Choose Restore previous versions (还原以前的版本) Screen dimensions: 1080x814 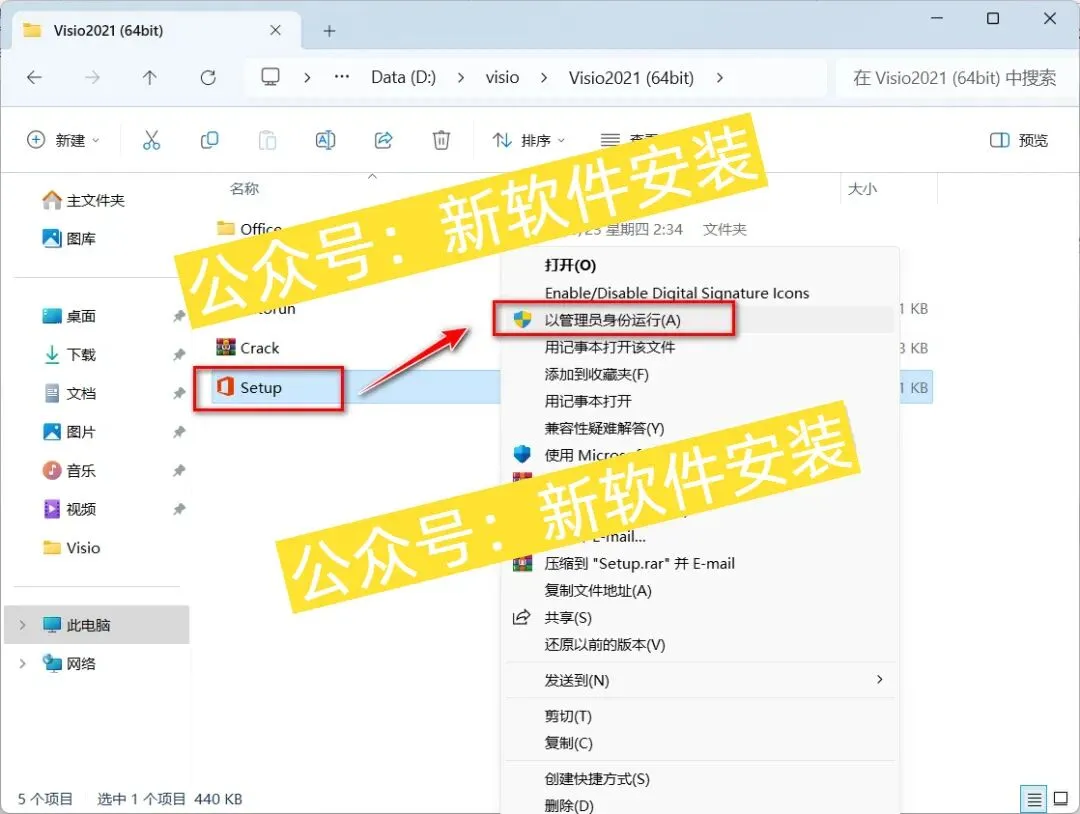click(605, 645)
